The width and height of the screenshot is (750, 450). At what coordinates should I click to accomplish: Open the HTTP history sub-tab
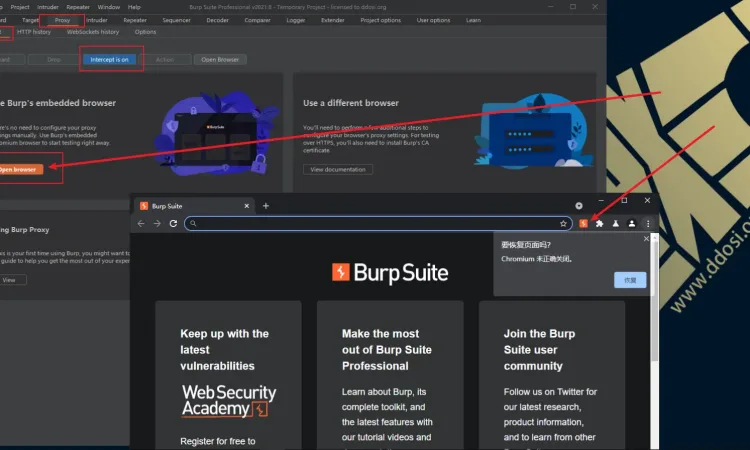click(x=33, y=32)
